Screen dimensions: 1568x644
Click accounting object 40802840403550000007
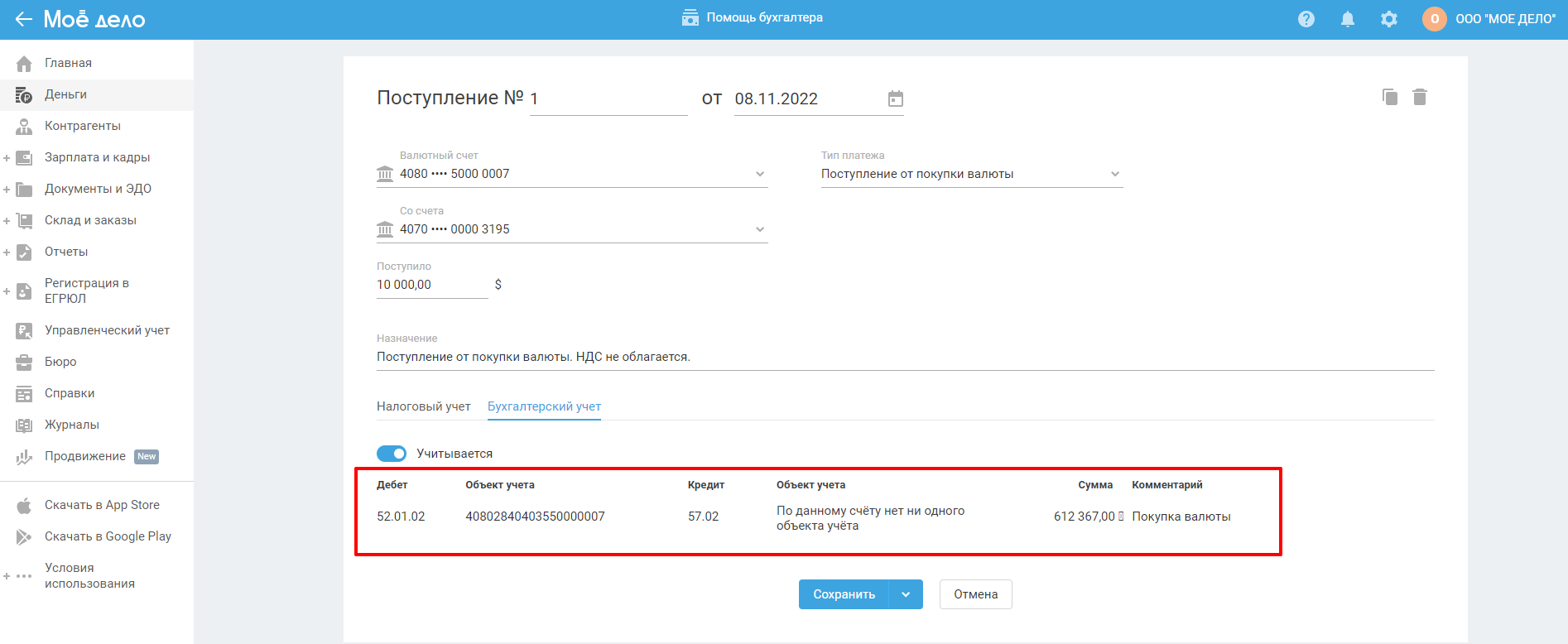[x=535, y=517]
